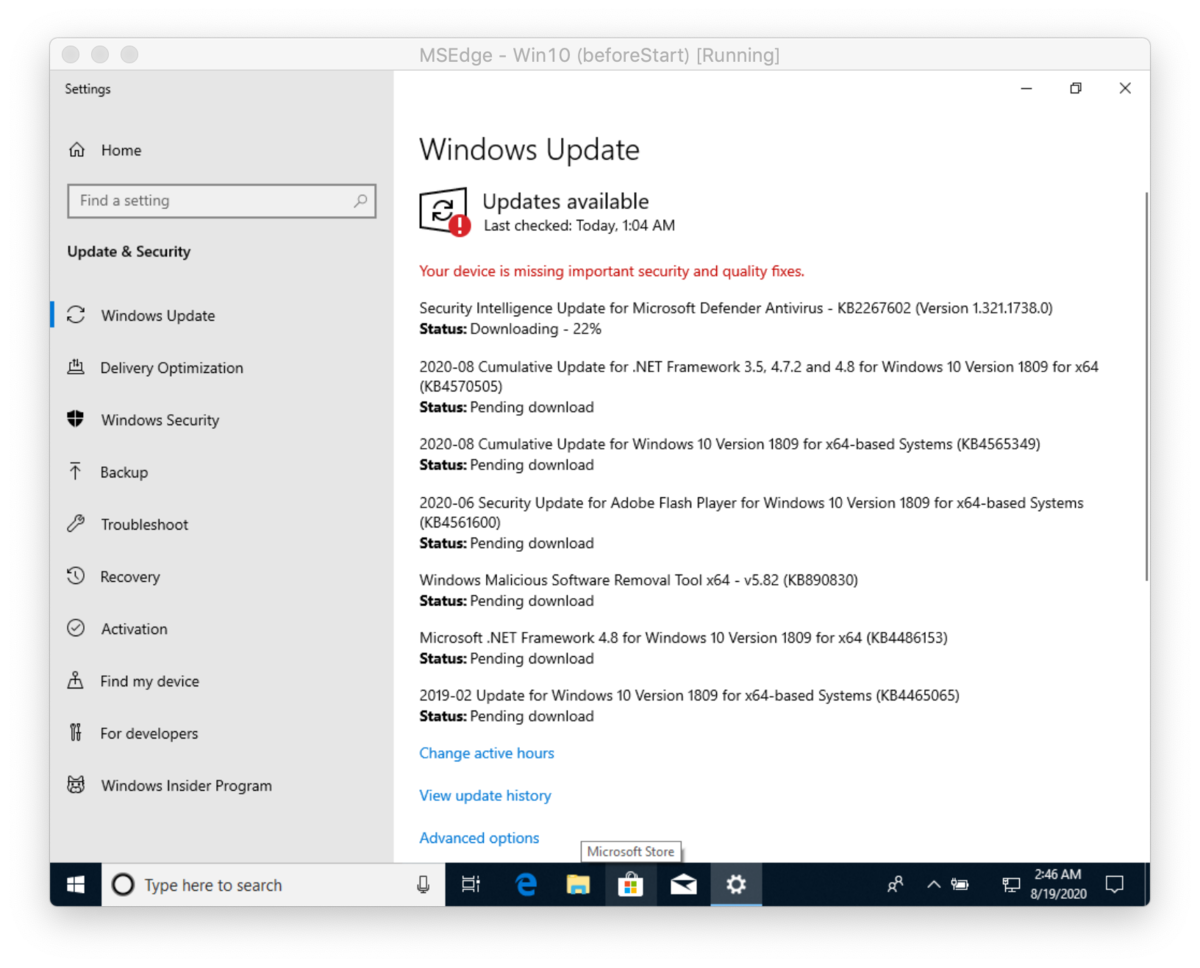Click the Windows Update page heading
The width and height of the screenshot is (1200, 968).
point(529,150)
